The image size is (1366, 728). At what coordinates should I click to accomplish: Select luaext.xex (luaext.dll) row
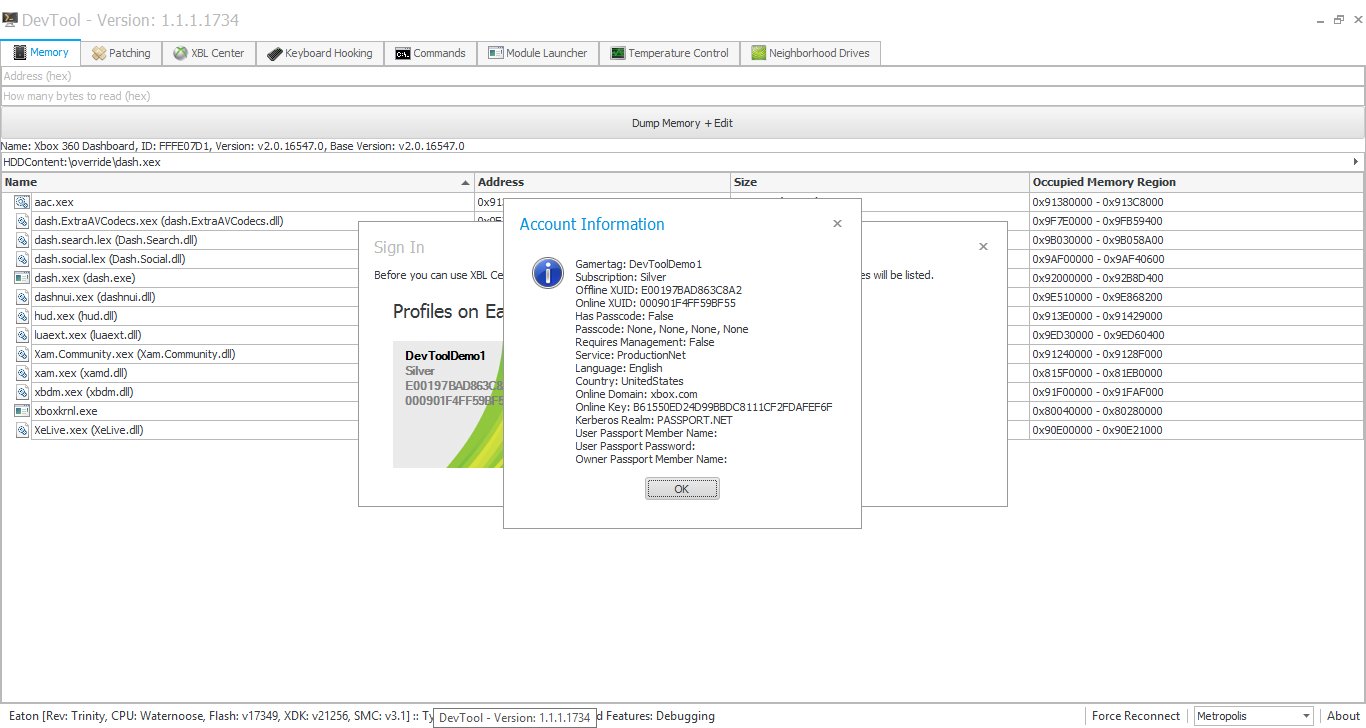pyautogui.click(x=88, y=335)
